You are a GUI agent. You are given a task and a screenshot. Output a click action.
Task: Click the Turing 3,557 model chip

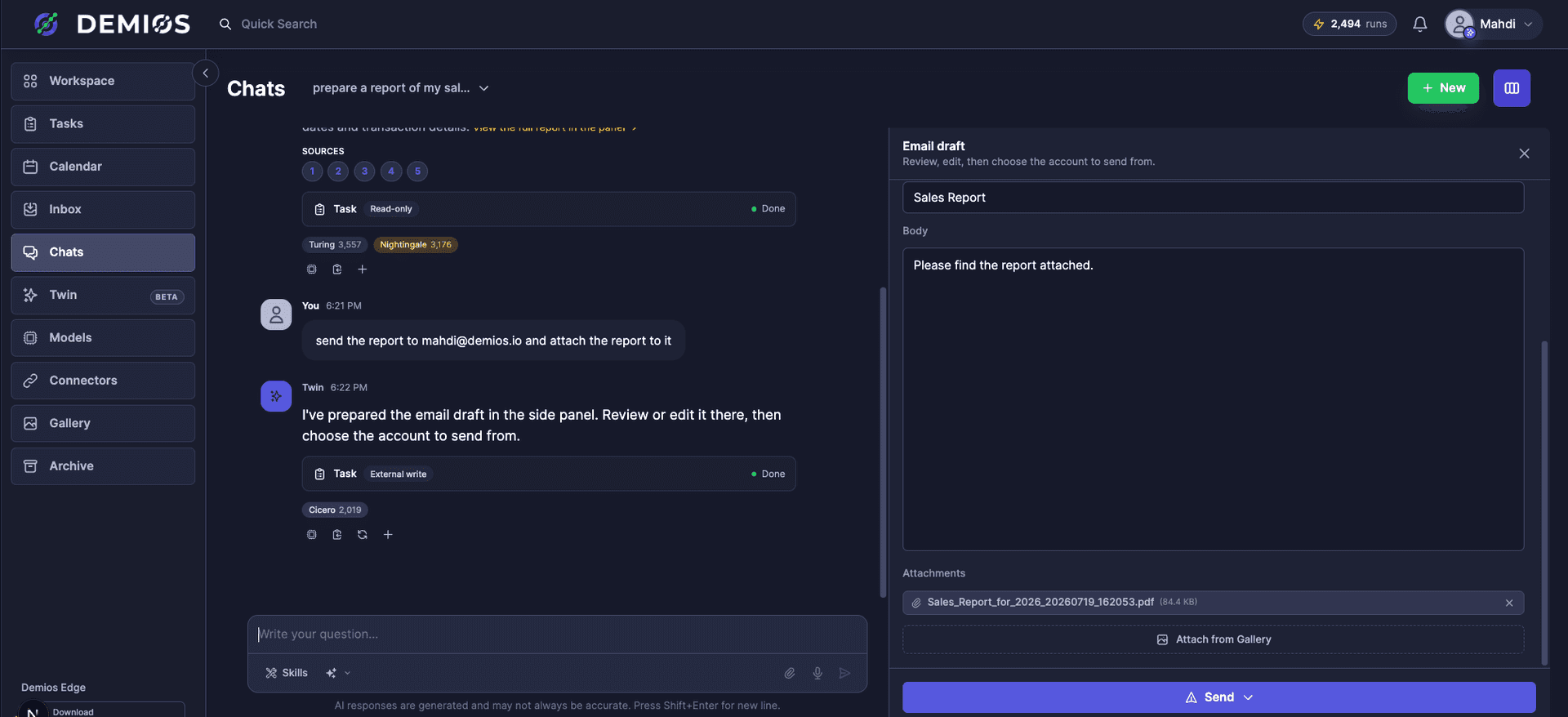coord(335,244)
